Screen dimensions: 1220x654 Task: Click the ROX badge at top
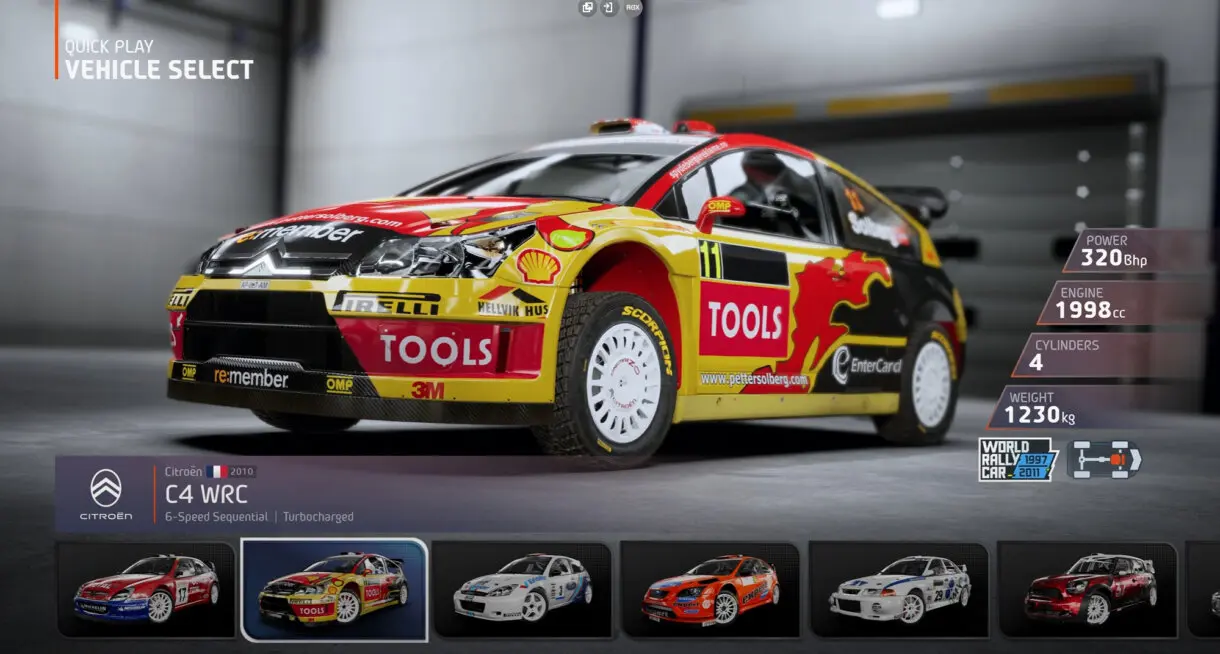tap(633, 8)
